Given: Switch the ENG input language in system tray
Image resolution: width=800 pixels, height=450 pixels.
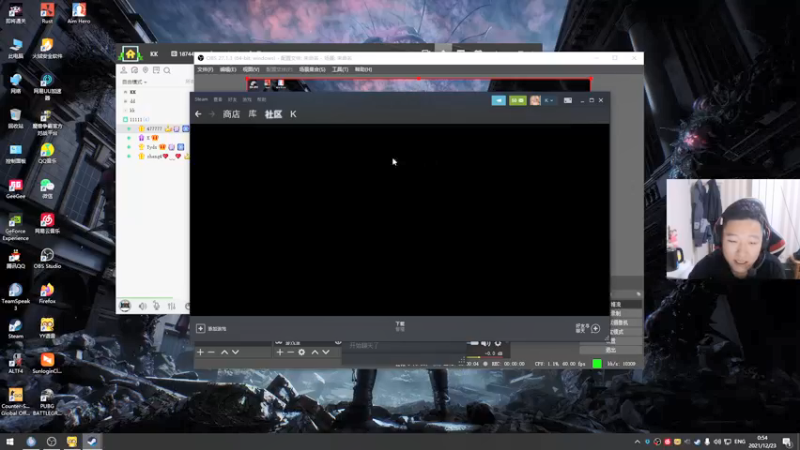Looking at the screenshot, I should (x=740, y=442).
